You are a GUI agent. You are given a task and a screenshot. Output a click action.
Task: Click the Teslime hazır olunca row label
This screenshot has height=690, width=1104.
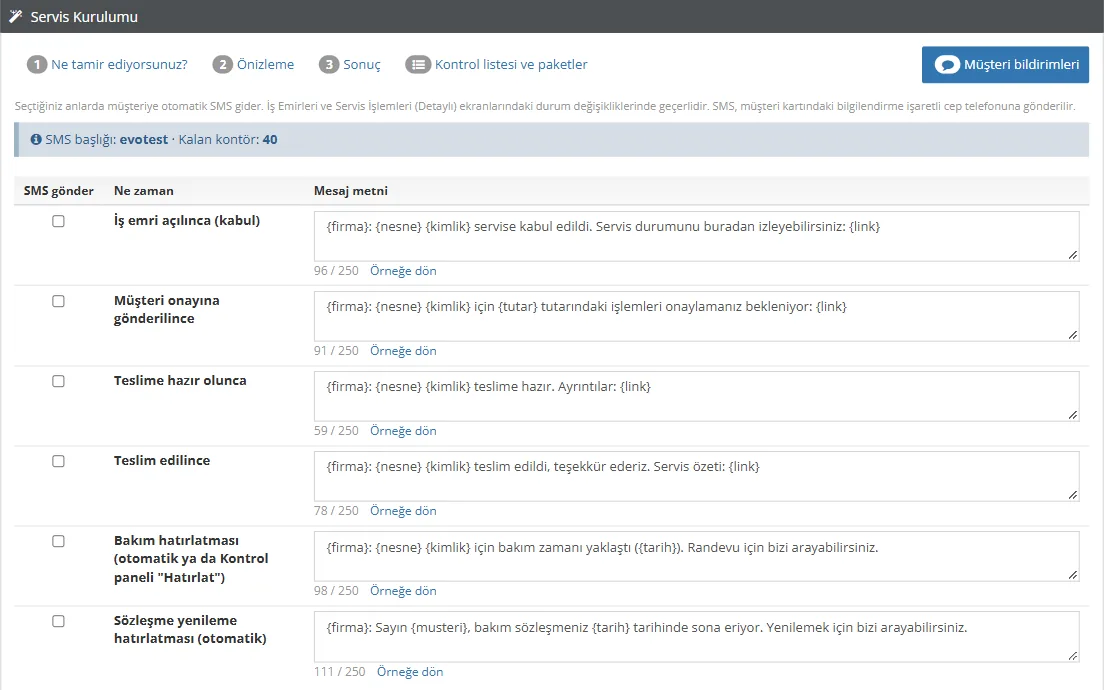click(180, 381)
